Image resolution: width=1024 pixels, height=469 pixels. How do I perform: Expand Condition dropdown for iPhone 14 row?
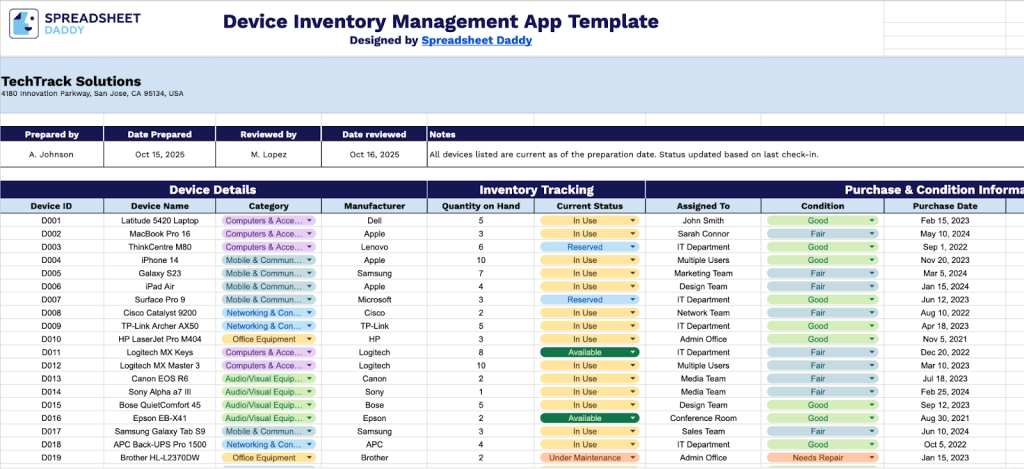(x=872, y=260)
